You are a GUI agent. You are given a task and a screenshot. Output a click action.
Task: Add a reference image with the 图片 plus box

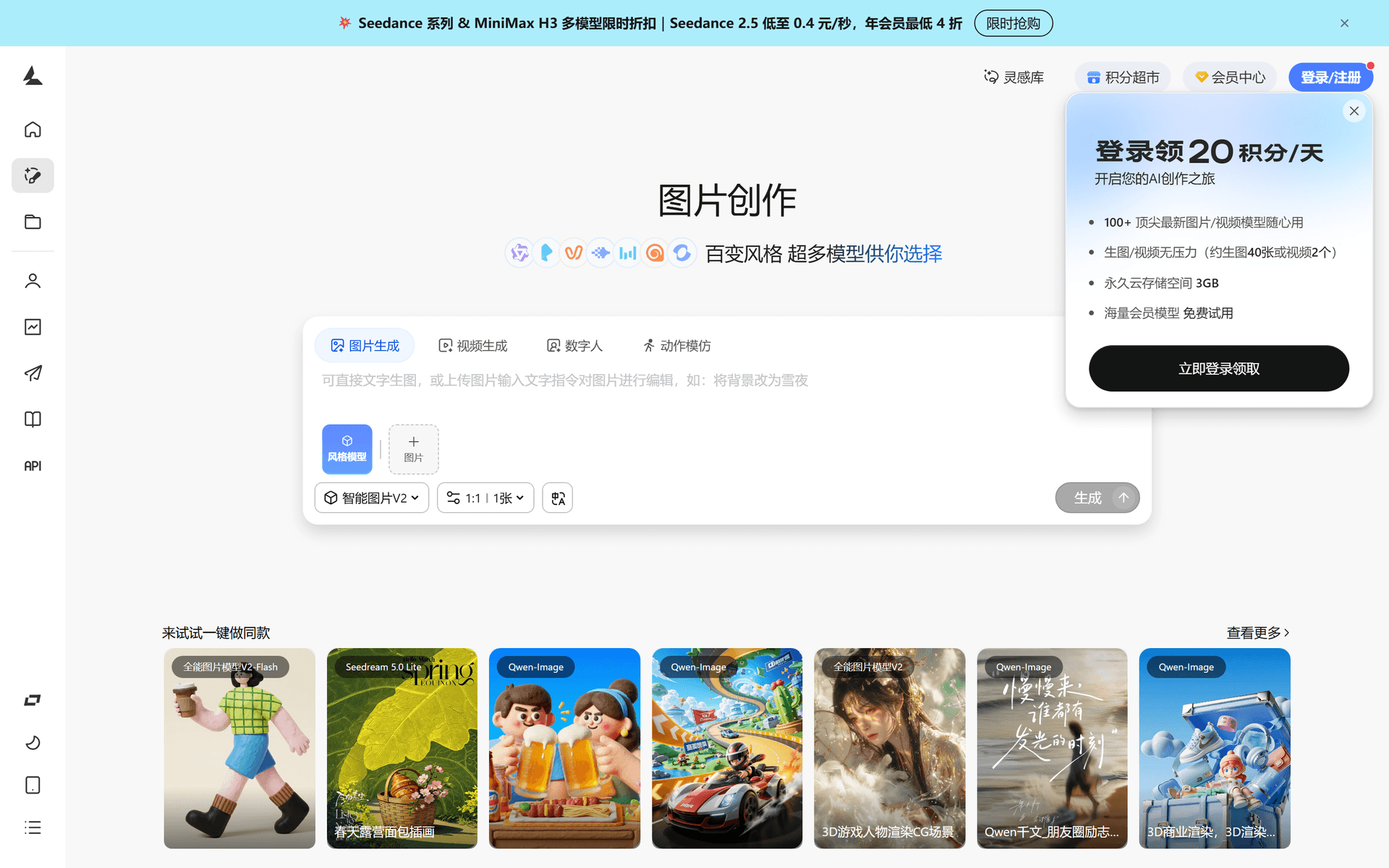coord(414,449)
